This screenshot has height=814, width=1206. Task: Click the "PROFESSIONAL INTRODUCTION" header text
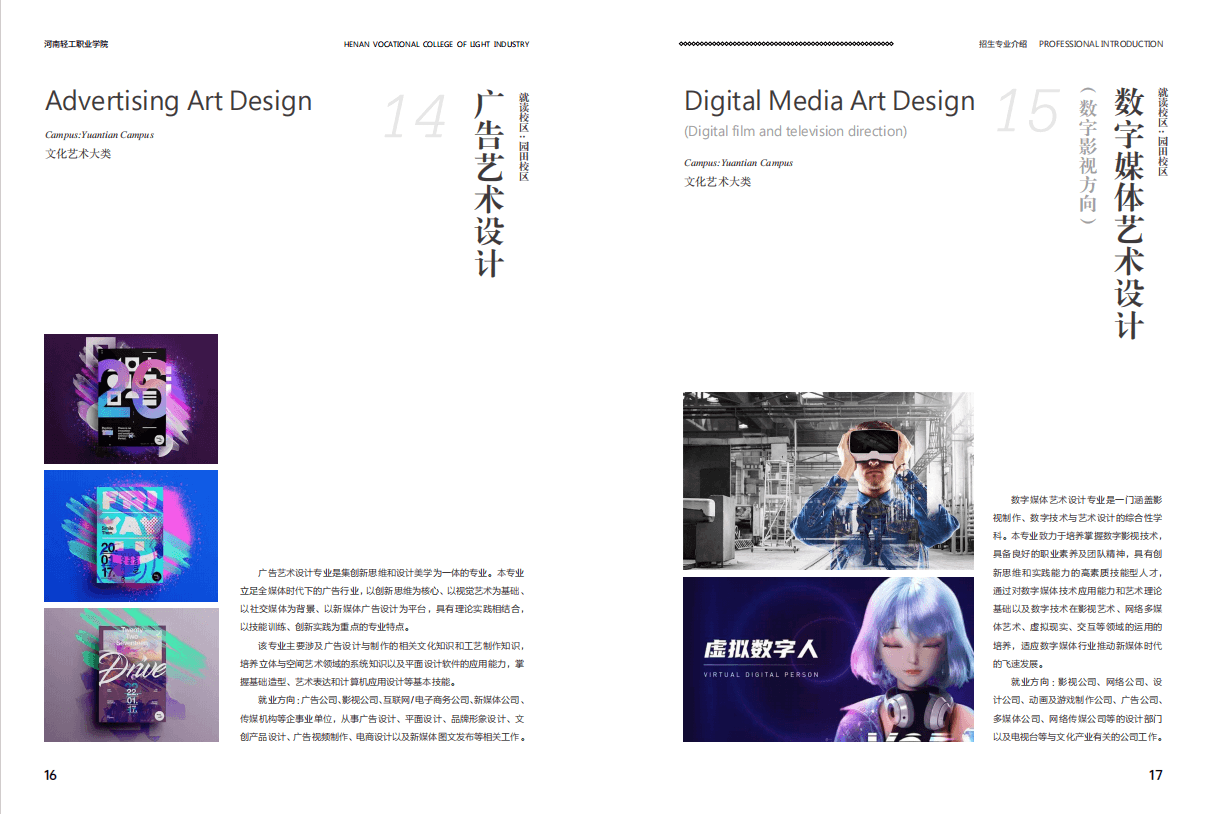pyautogui.click(x=1101, y=44)
